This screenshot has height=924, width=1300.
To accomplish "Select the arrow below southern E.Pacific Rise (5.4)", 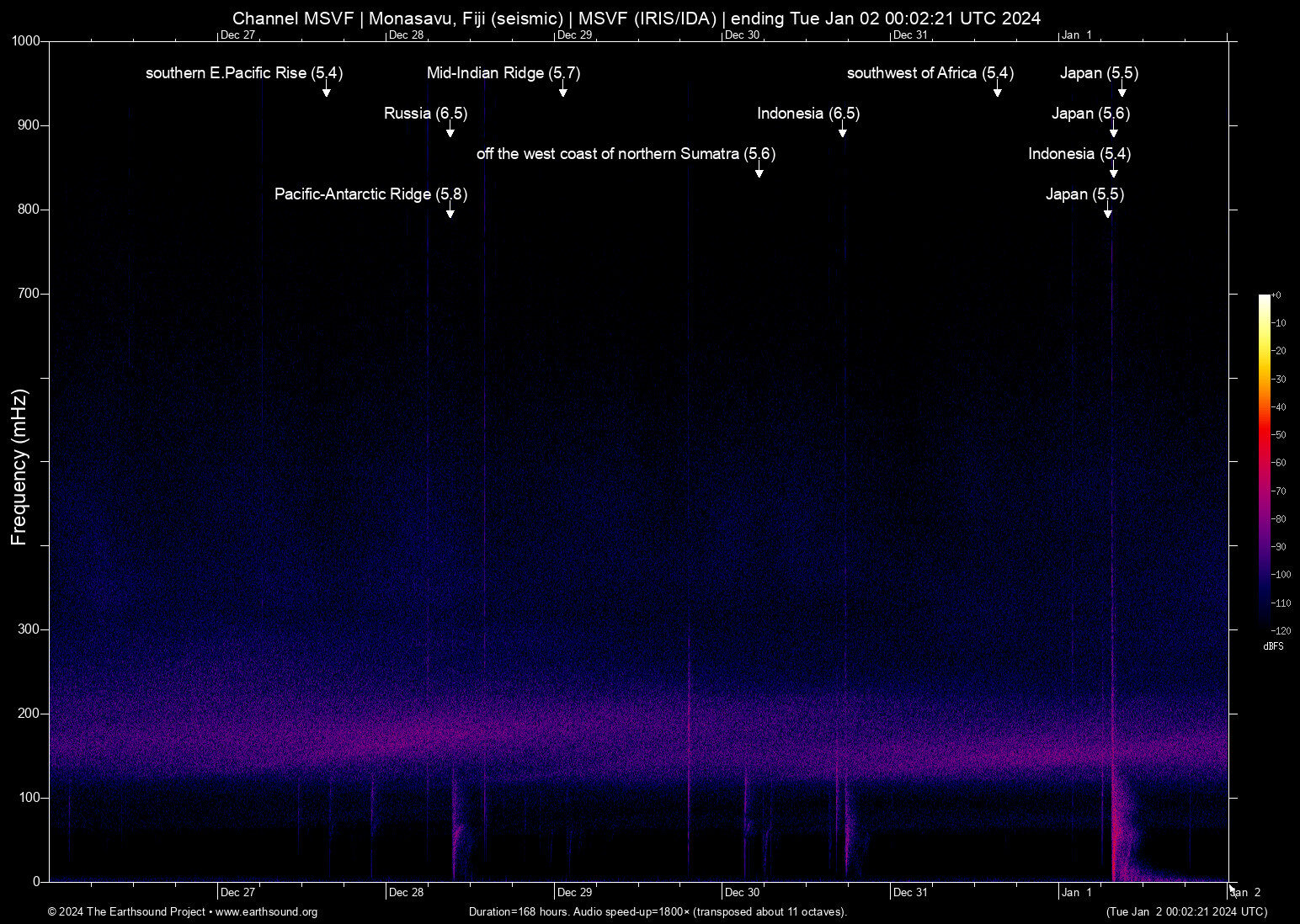I will click(327, 90).
